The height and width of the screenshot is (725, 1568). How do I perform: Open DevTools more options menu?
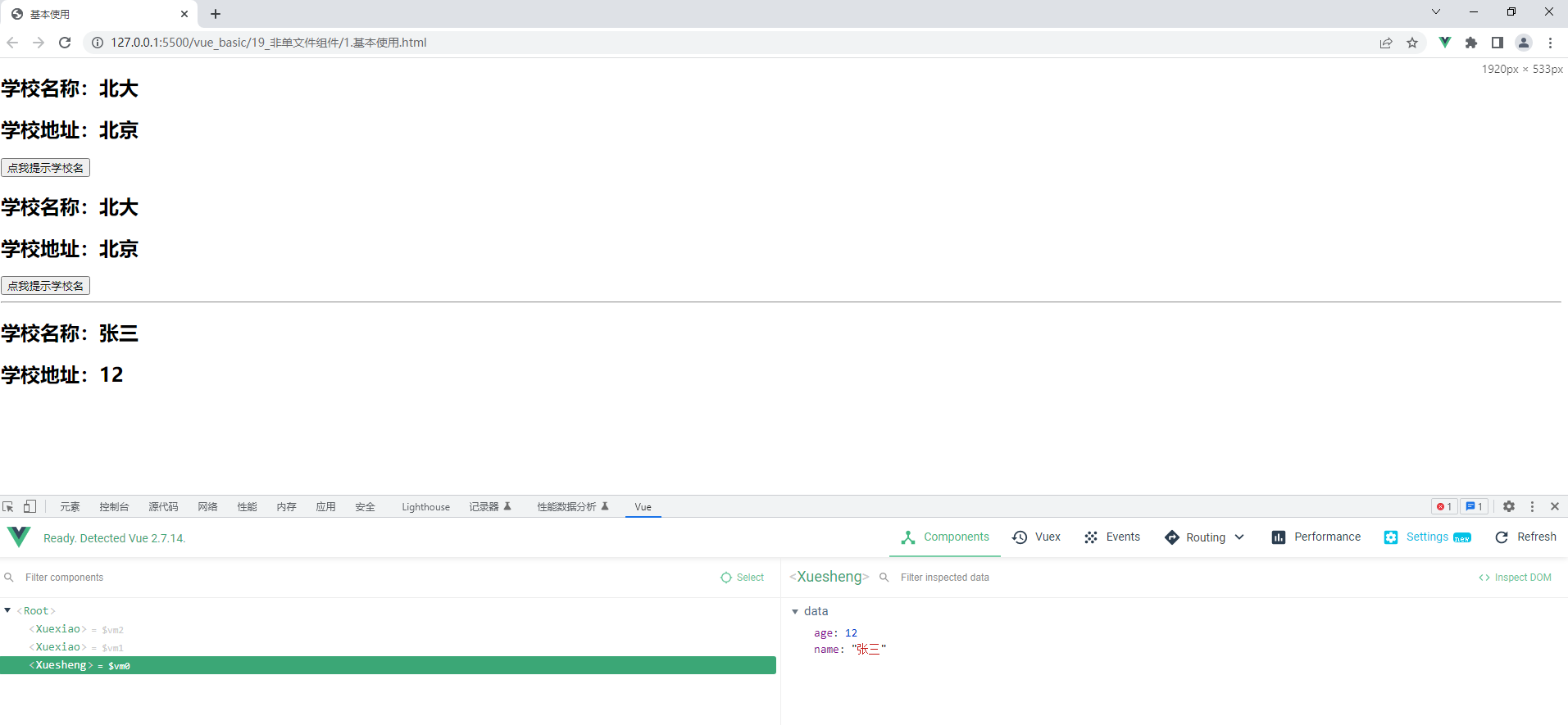(x=1532, y=507)
